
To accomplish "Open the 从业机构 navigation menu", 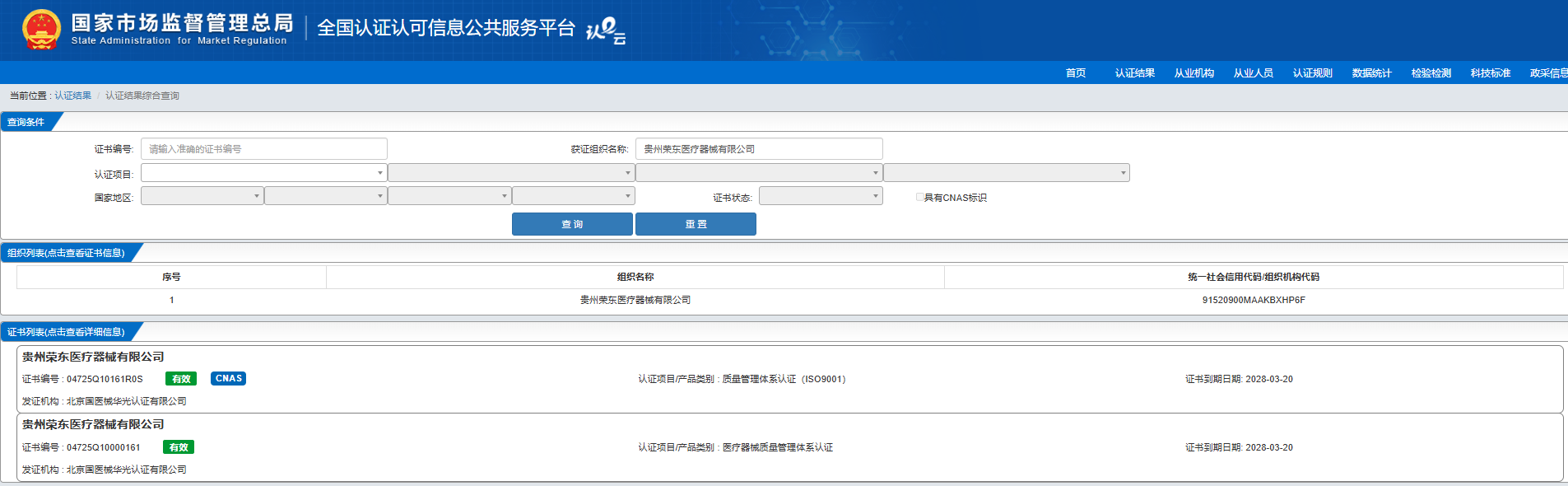I will point(1194,73).
